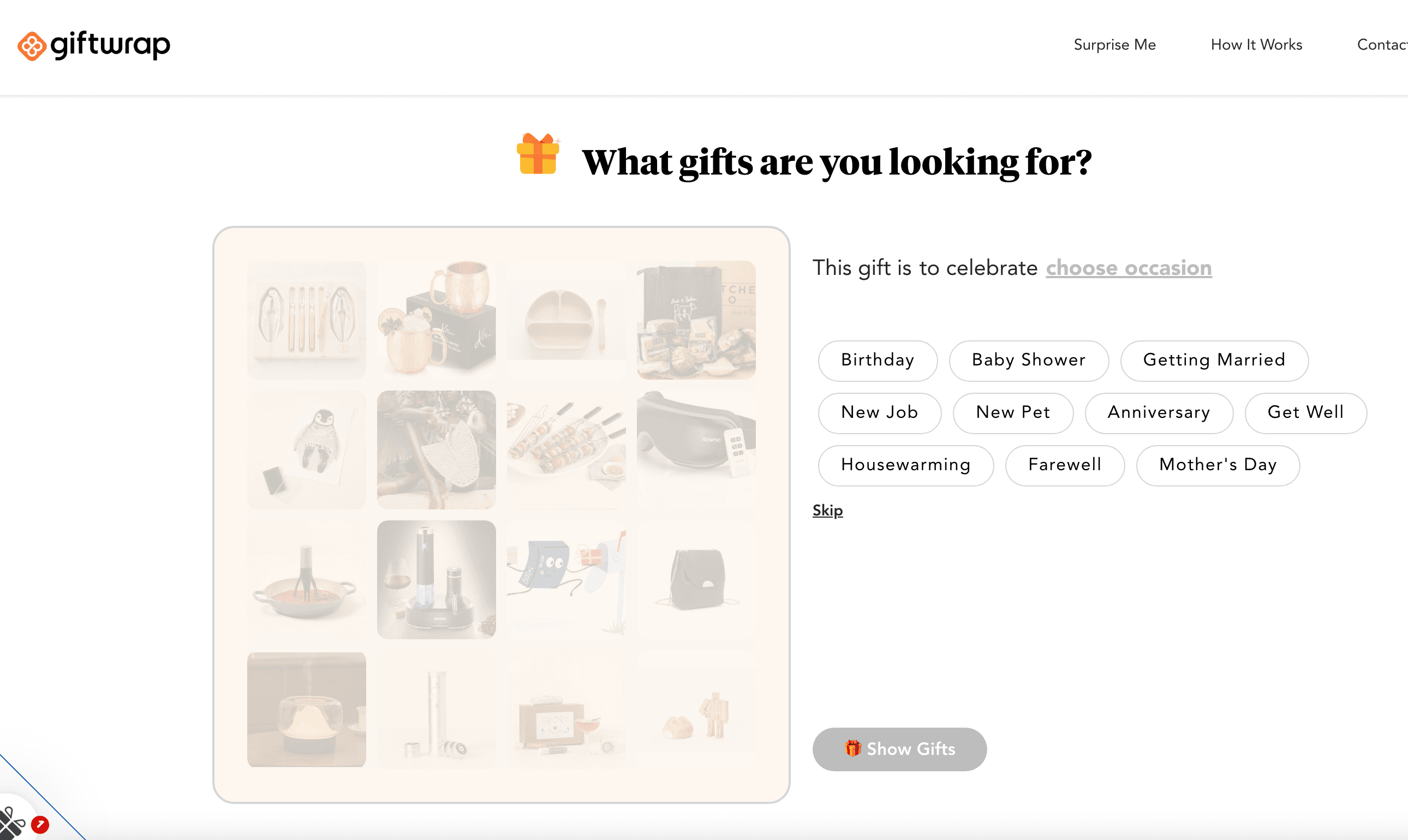
Task: Toggle the Baby Shower occasion
Action: (x=1029, y=361)
